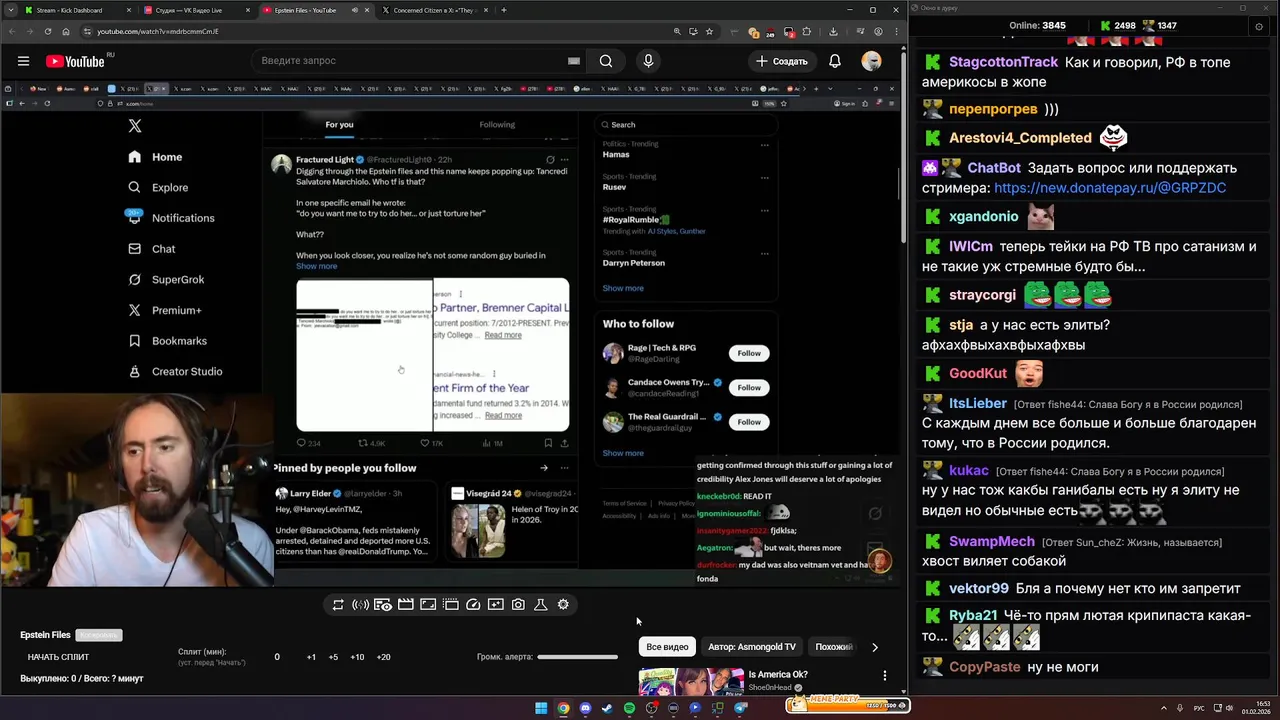Click the Создать create button

[781, 61]
